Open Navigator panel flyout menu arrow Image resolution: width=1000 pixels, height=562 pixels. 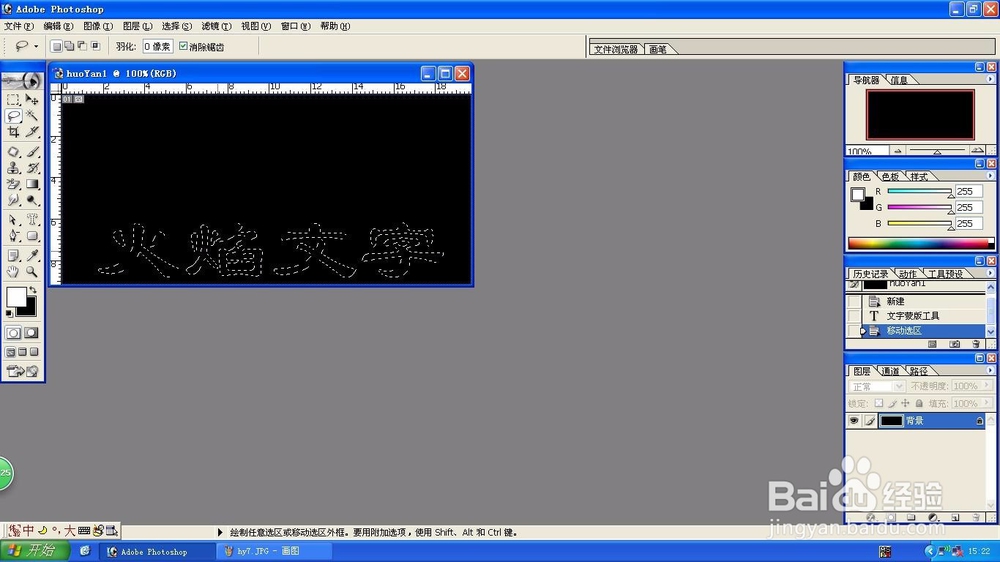point(990,79)
